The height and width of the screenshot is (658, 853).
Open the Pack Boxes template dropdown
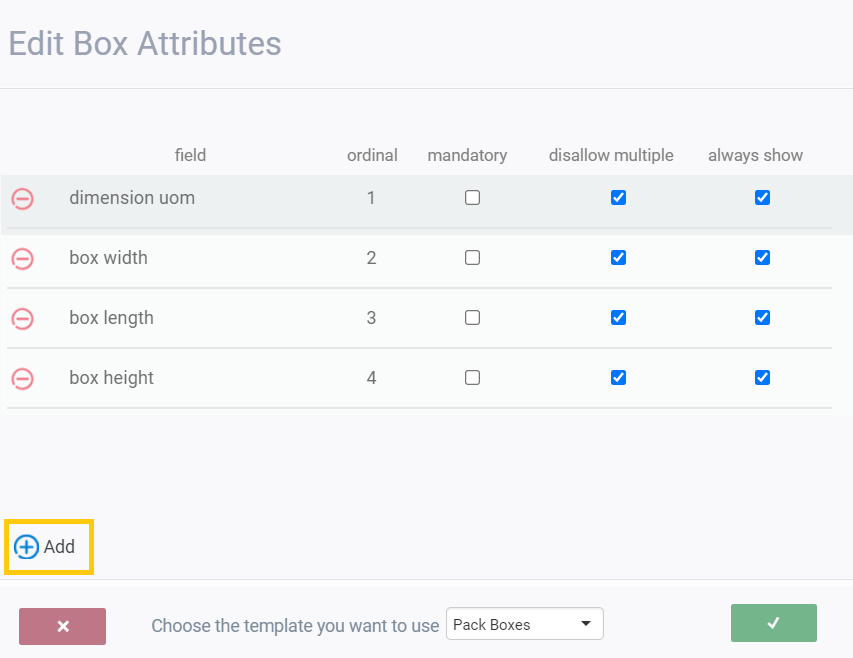pos(524,625)
